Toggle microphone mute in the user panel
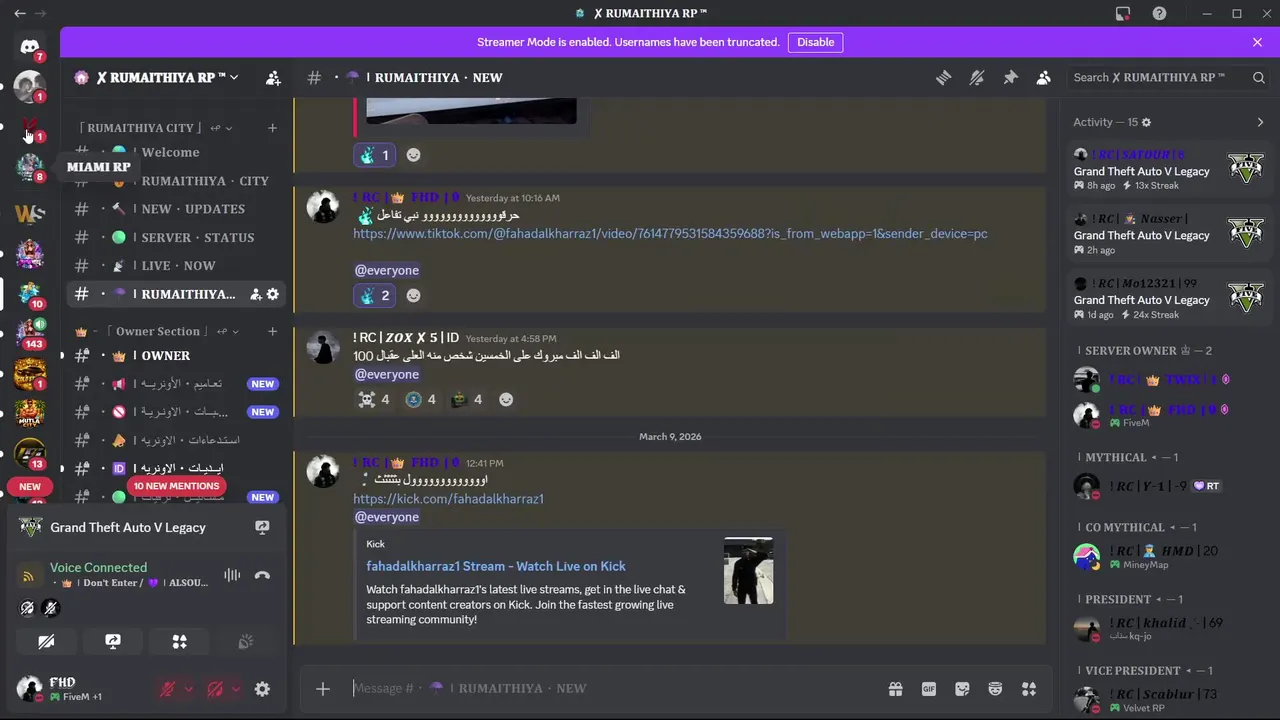The image size is (1280, 720). point(168,689)
